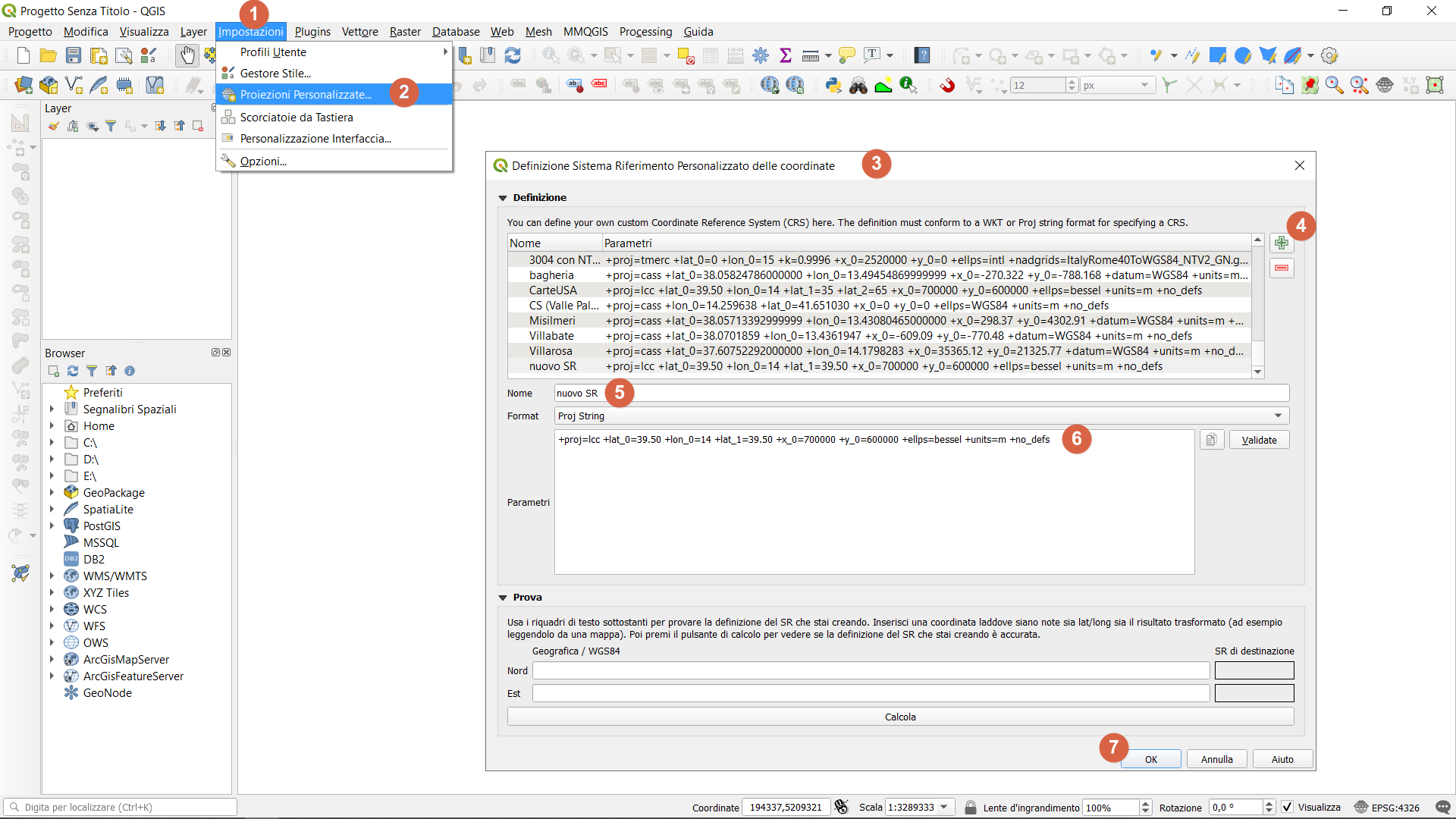Collapse the Definizione section
The width and height of the screenshot is (1456, 819).
click(503, 197)
